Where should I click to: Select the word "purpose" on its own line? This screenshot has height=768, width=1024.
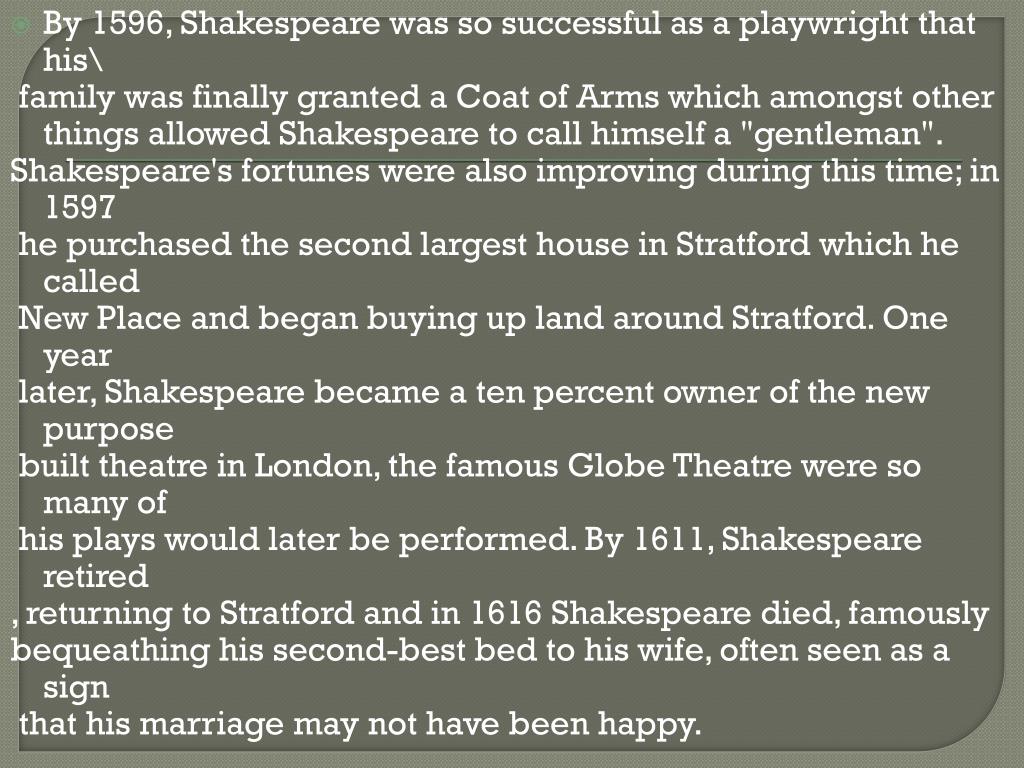(x=108, y=431)
